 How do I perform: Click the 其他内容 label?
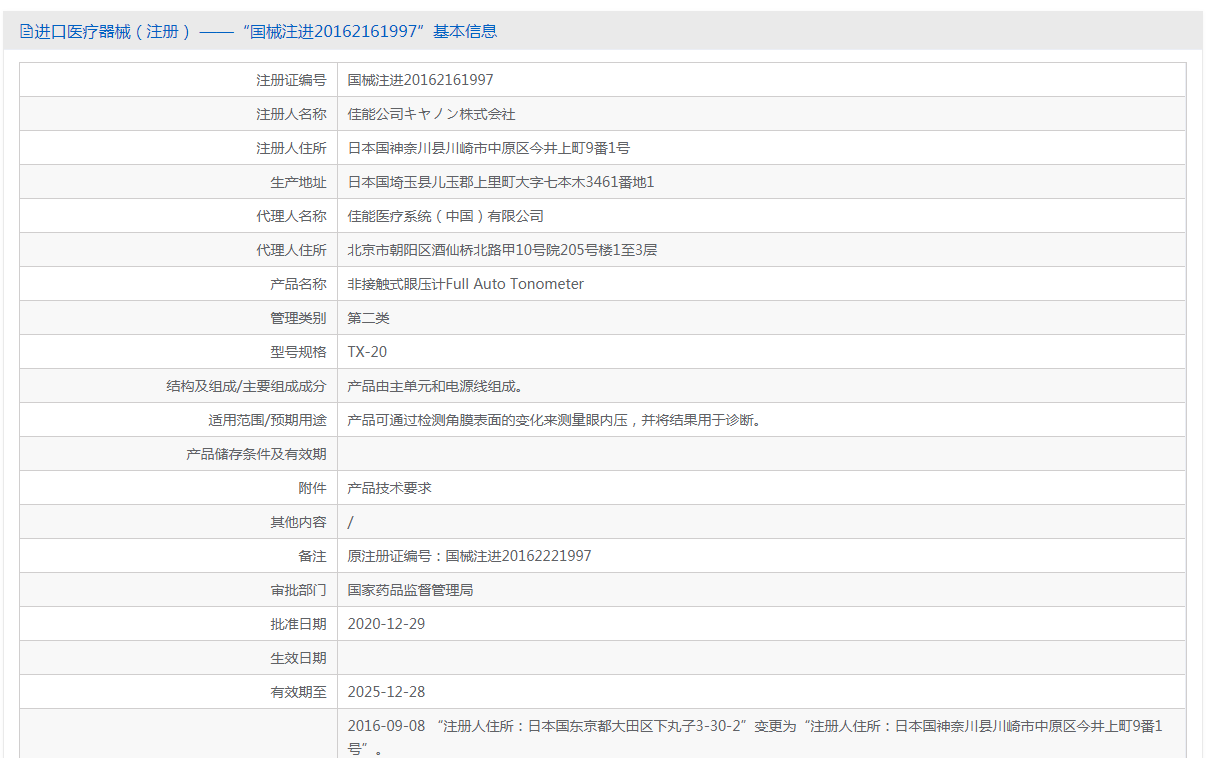click(298, 522)
